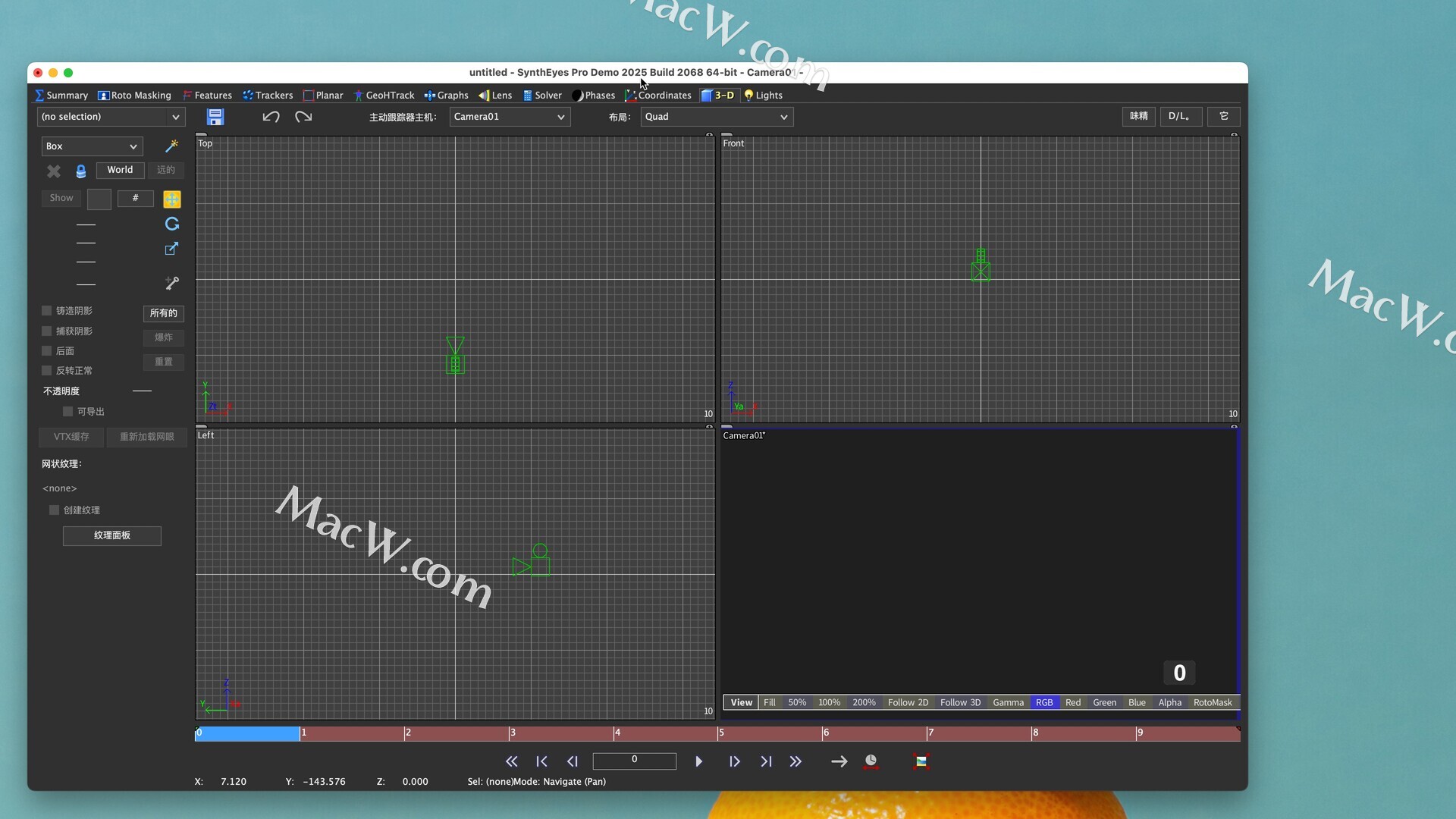Go to the first frame

(x=541, y=761)
